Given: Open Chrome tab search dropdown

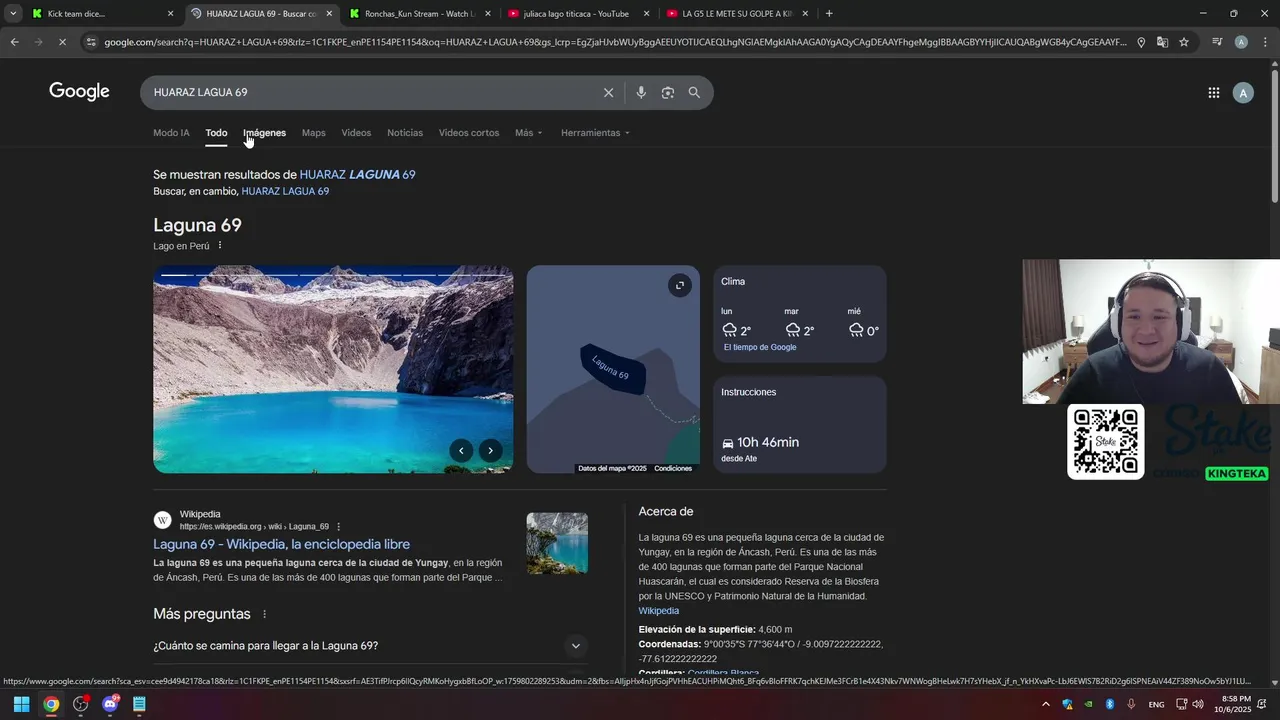Looking at the screenshot, I should tap(13, 14).
